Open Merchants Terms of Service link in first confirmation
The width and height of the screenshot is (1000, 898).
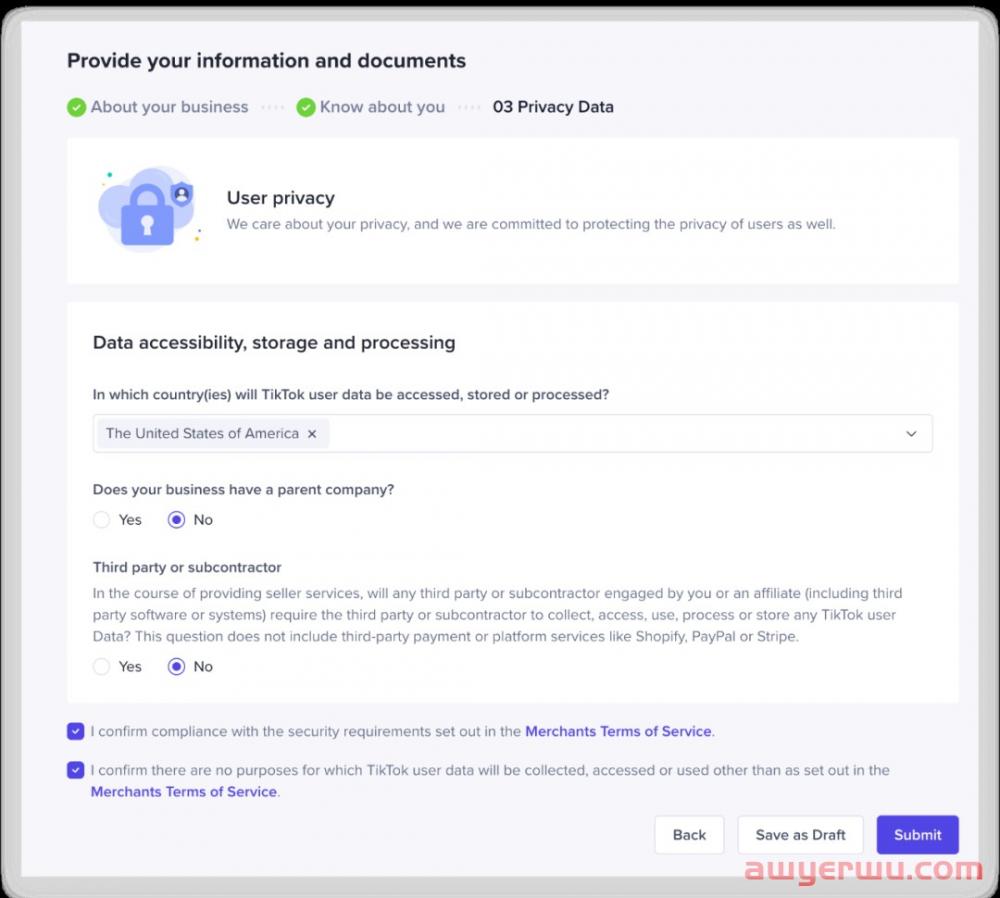(618, 731)
